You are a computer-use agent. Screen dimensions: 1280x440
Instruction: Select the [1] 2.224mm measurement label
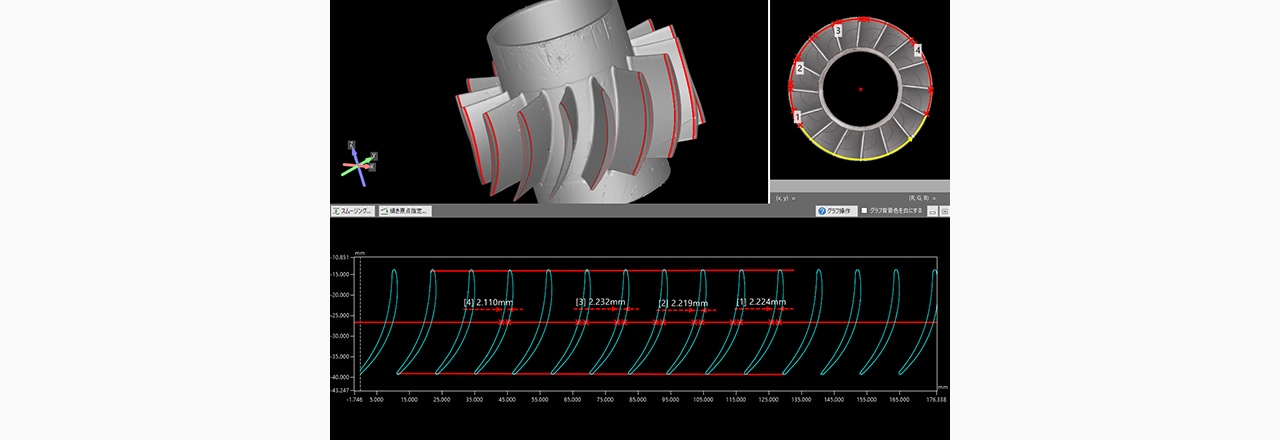761,302
